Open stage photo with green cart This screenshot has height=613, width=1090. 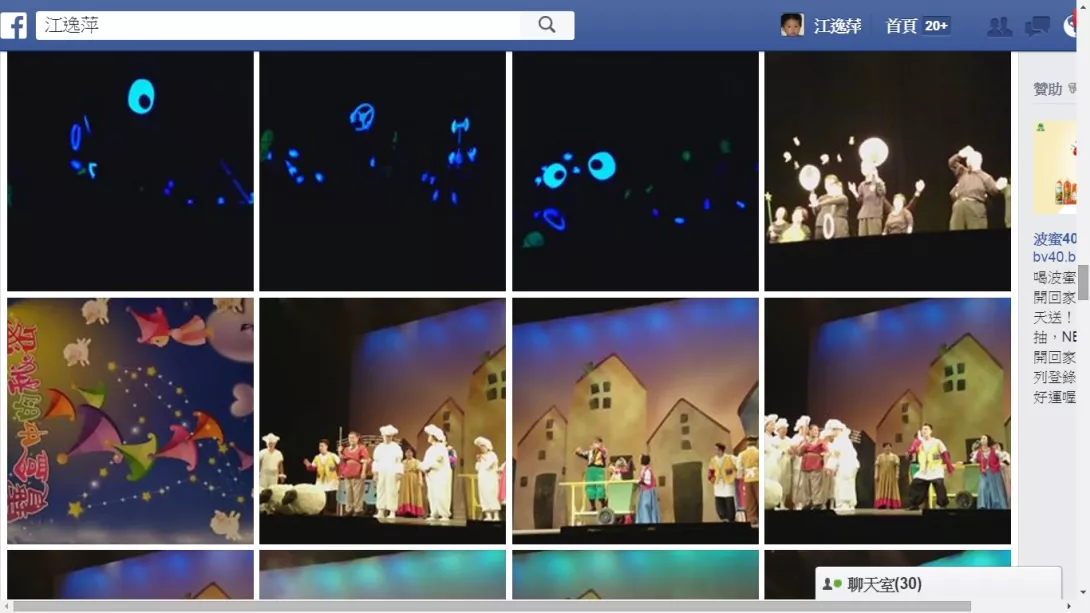coord(635,420)
